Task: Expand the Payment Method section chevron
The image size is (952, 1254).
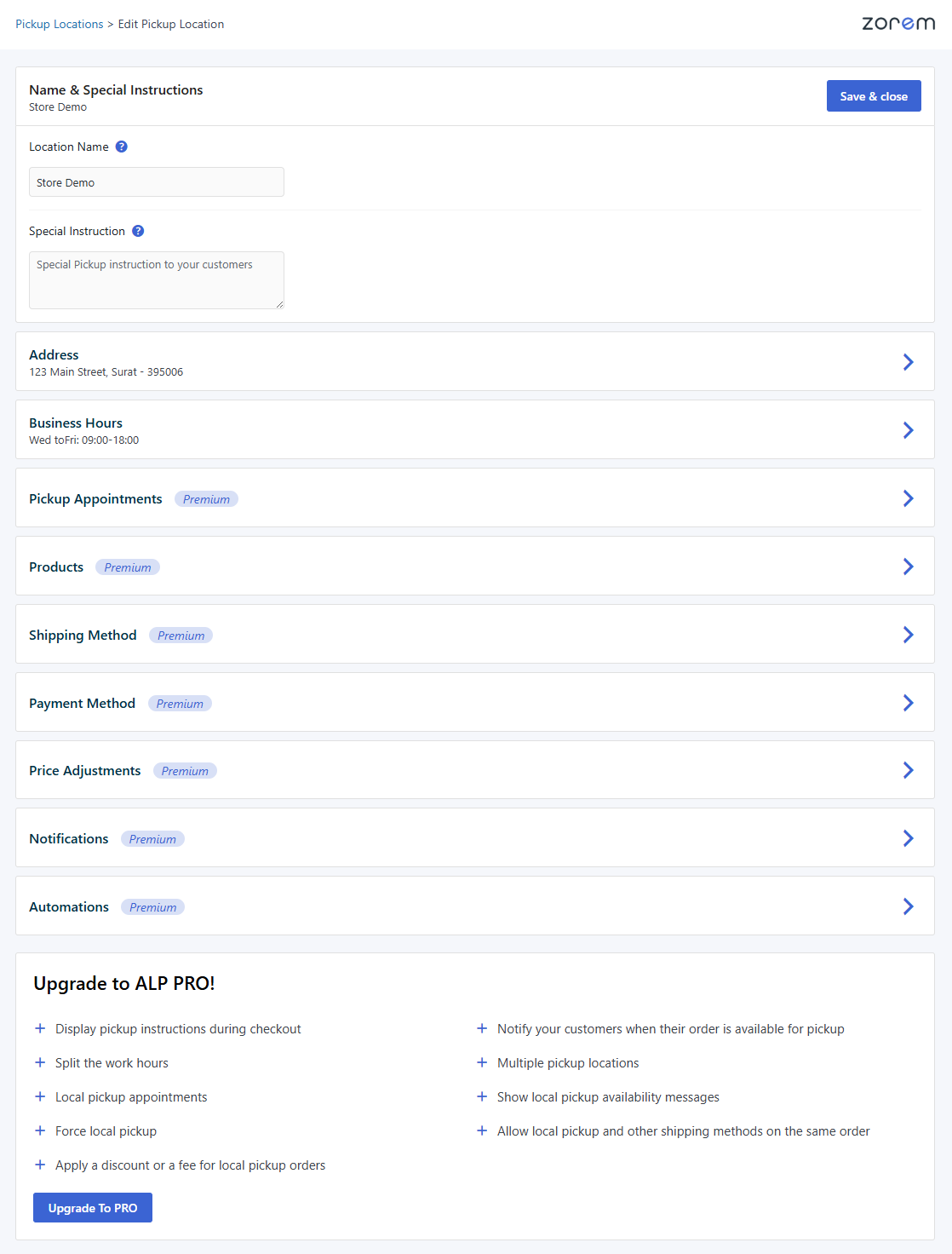Action: tap(909, 703)
